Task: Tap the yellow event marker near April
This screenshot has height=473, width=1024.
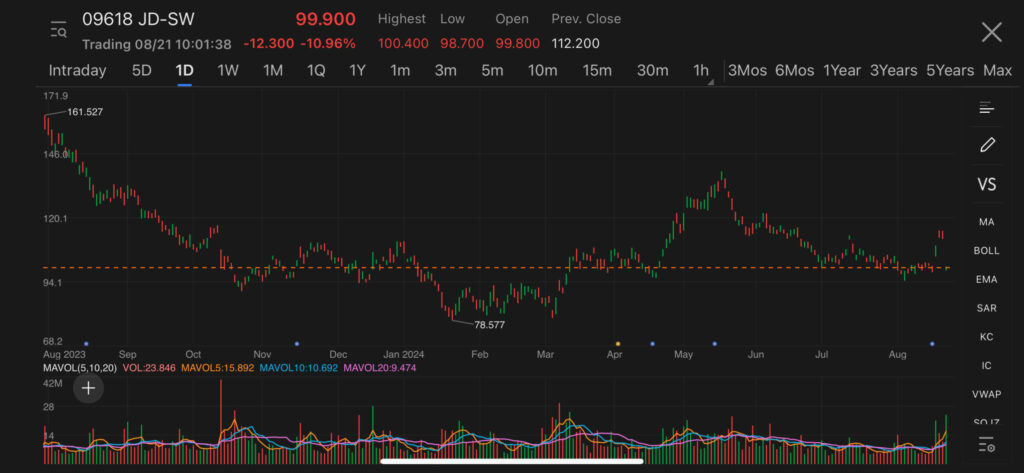Action: point(618,343)
